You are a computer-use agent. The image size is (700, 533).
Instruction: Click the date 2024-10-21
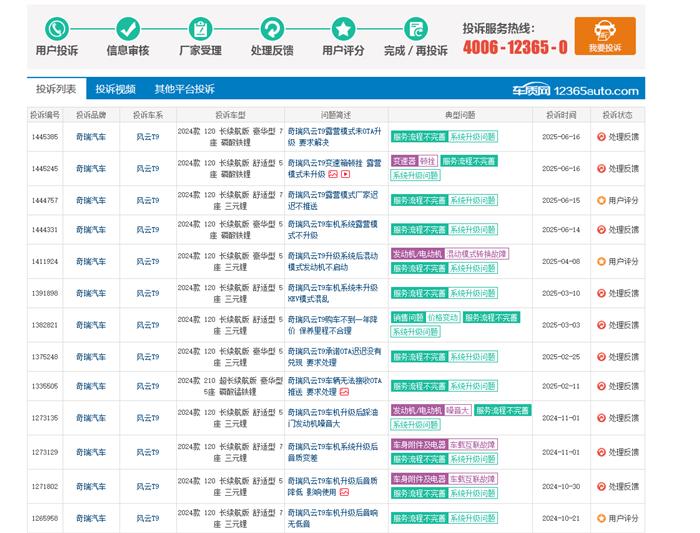tap(561, 518)
